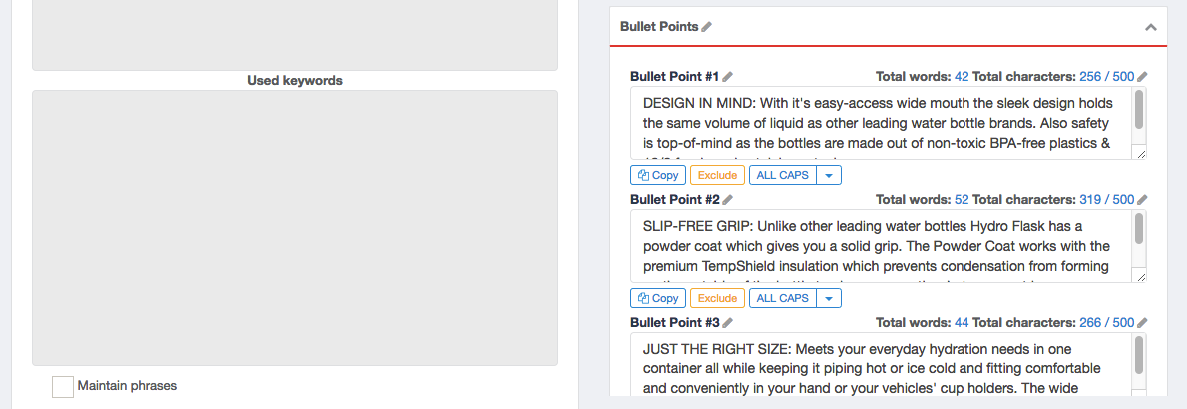Collapse the Bullet Points panel chevron
This screenshot has height=409, width=1187.
pos(1151,27)
